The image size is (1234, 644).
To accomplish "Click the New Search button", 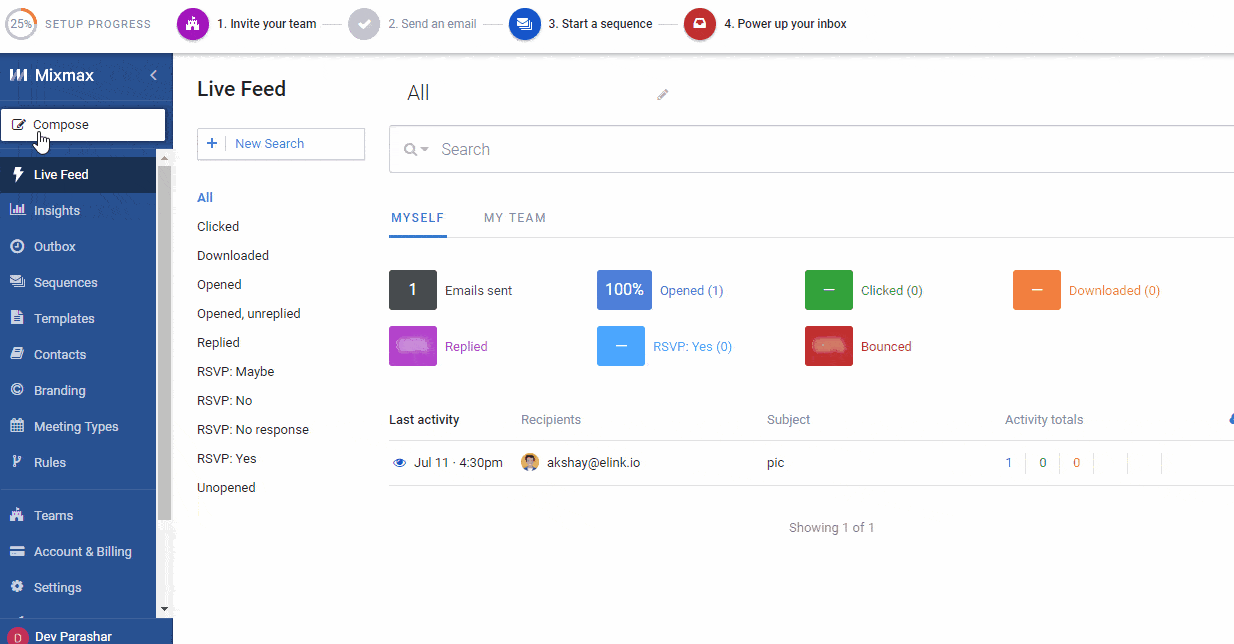I will [281, 144].
